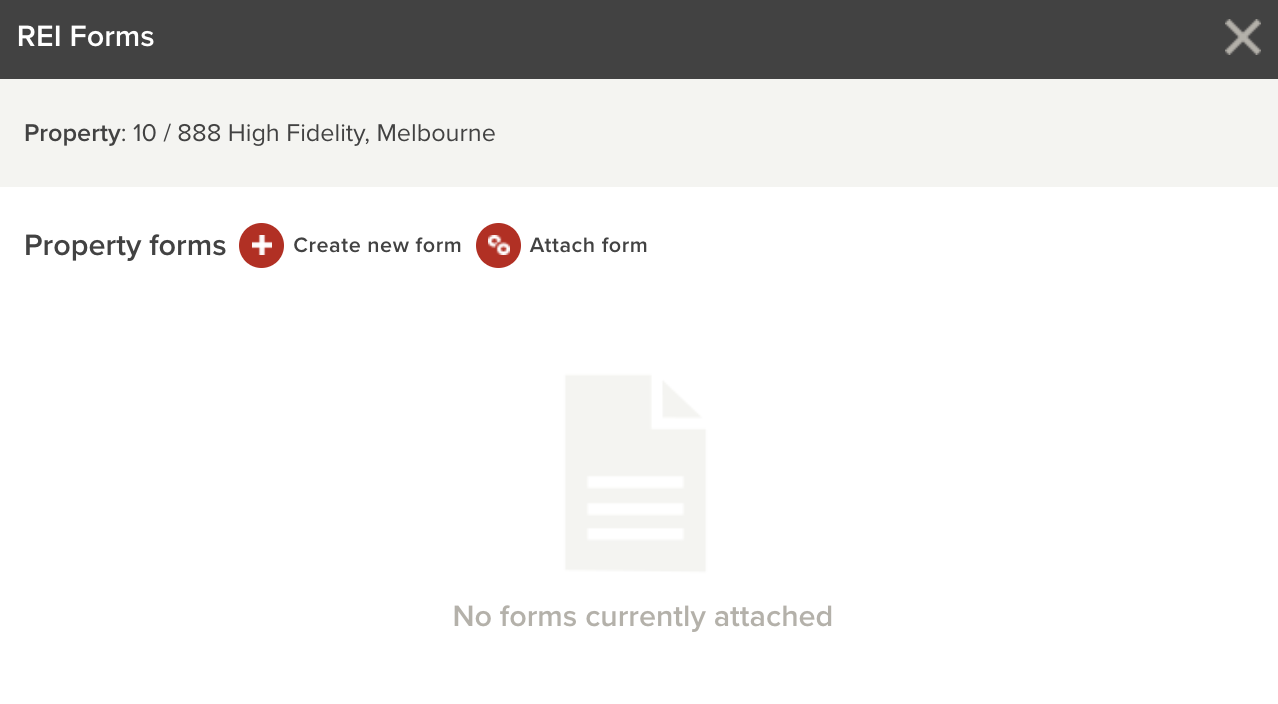Choose the Attach form text link
1278x704 pixels.
point(588,245)
